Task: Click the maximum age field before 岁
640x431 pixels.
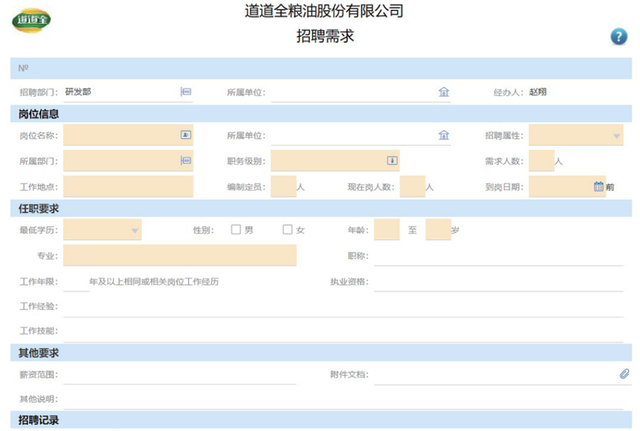Action: 438,229
